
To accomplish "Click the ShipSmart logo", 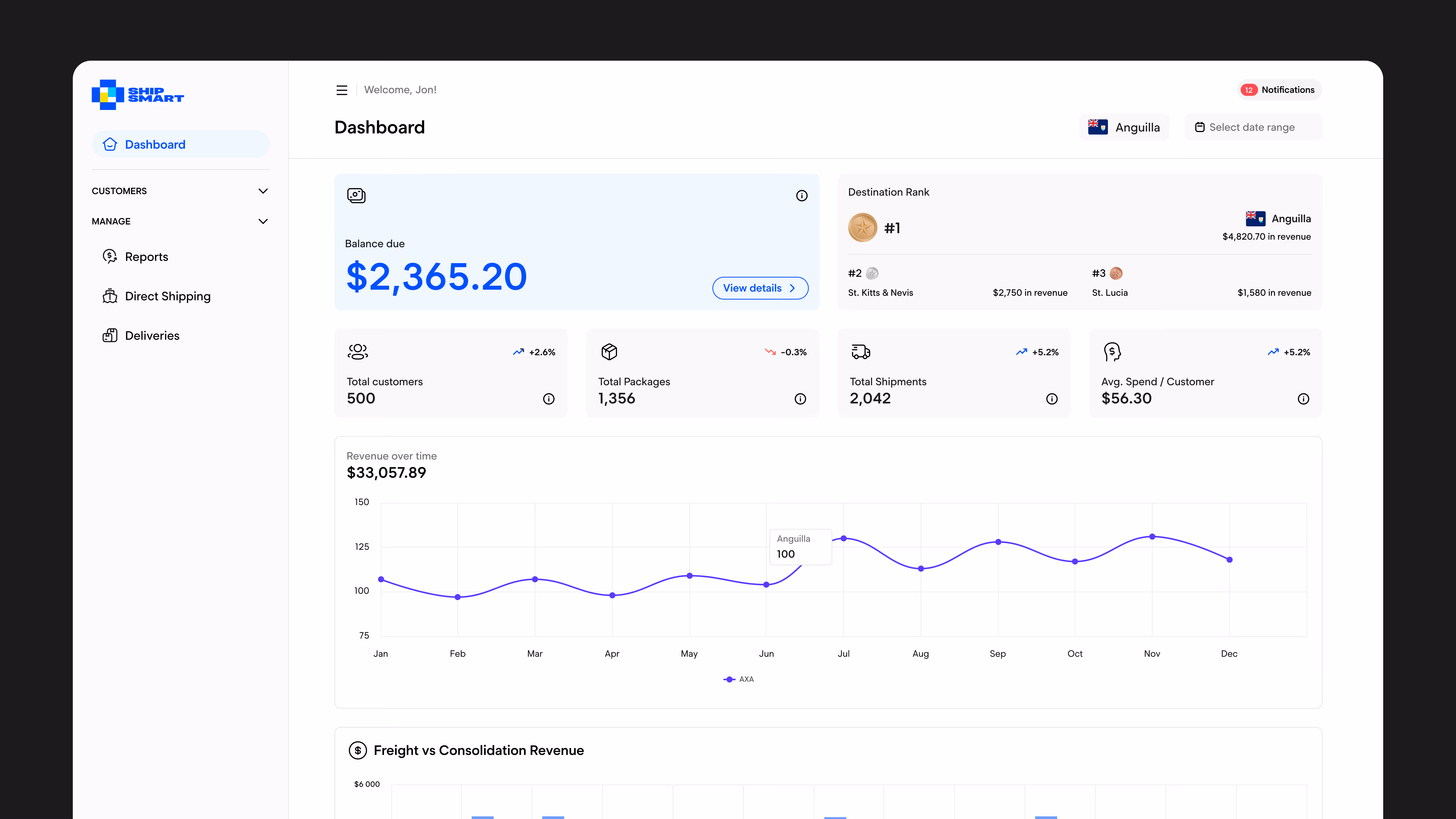I will (138, 94).
